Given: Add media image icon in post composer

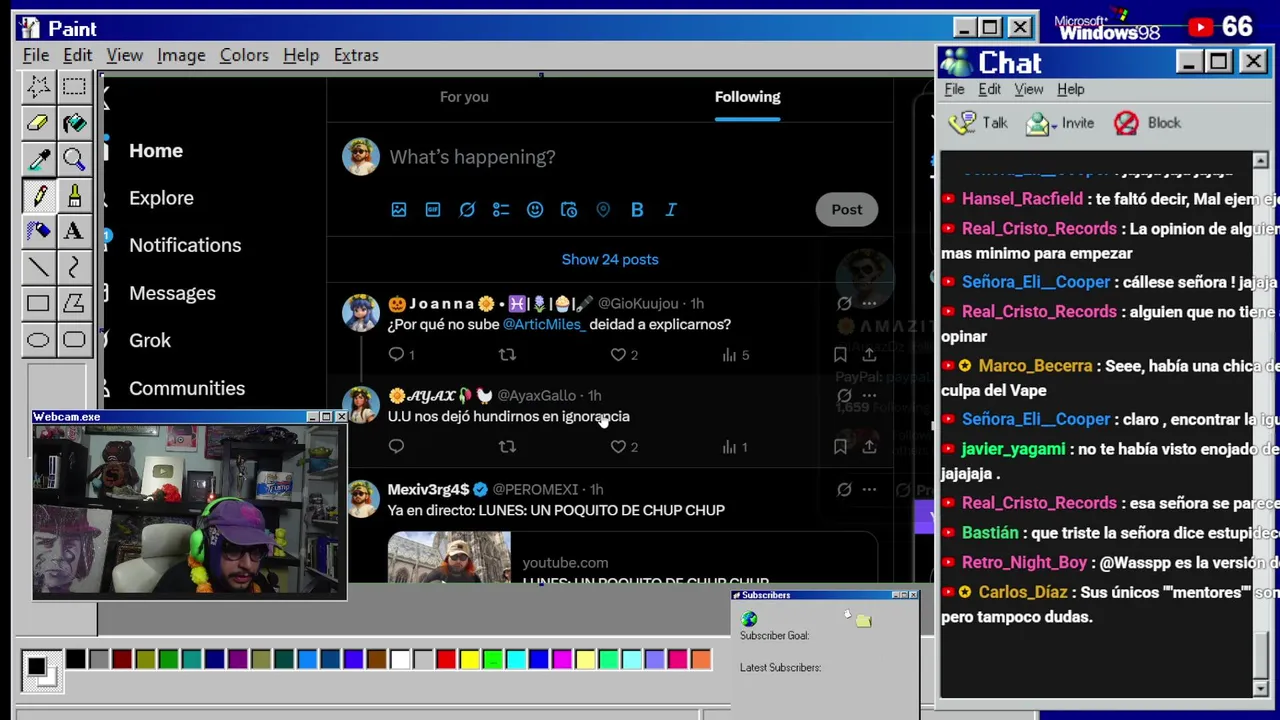Looking at the screenshot, I should point(399,209).
